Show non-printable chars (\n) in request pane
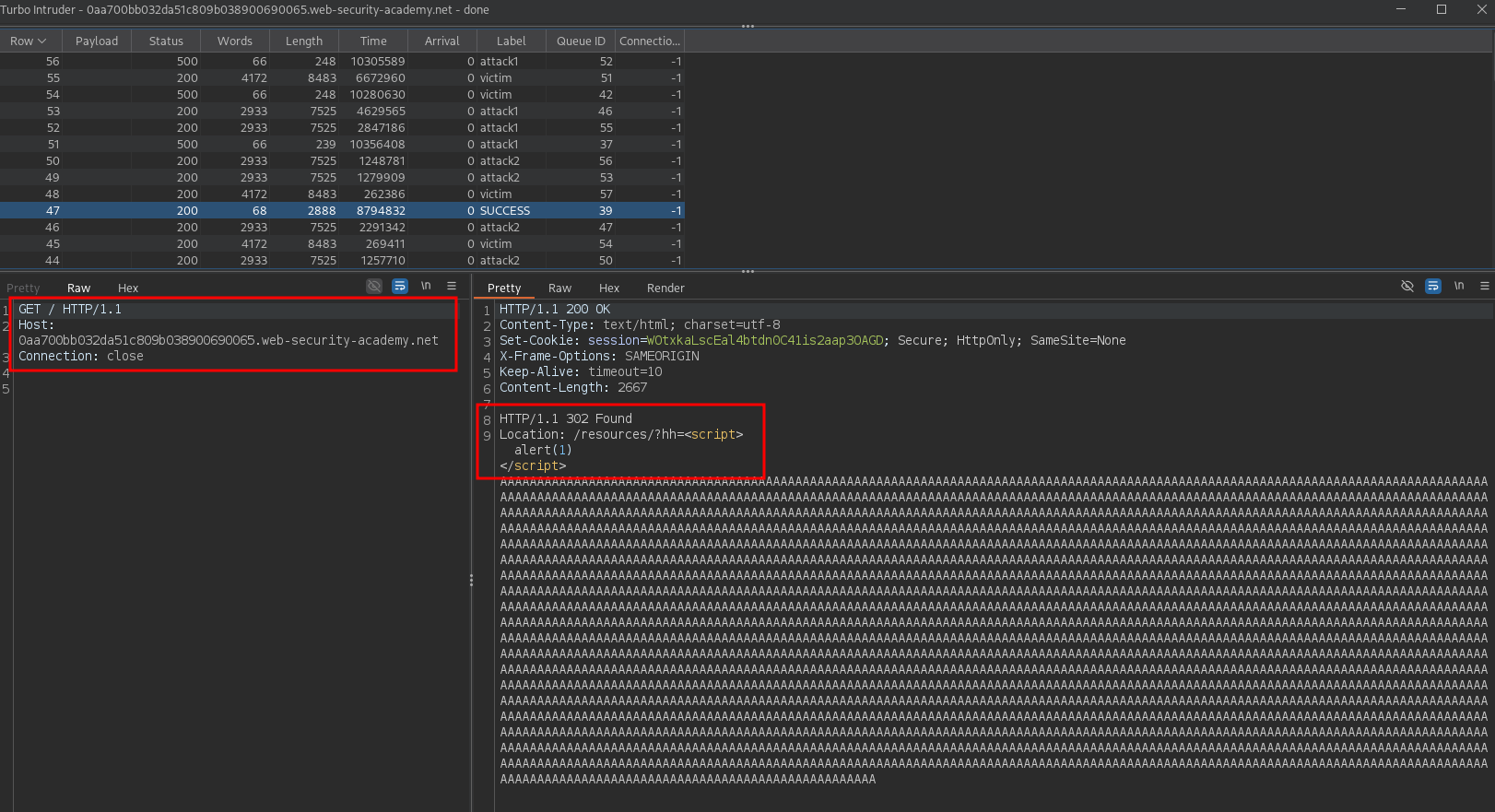This screenshot has height=812, width=1495. [x=426, y=287]
